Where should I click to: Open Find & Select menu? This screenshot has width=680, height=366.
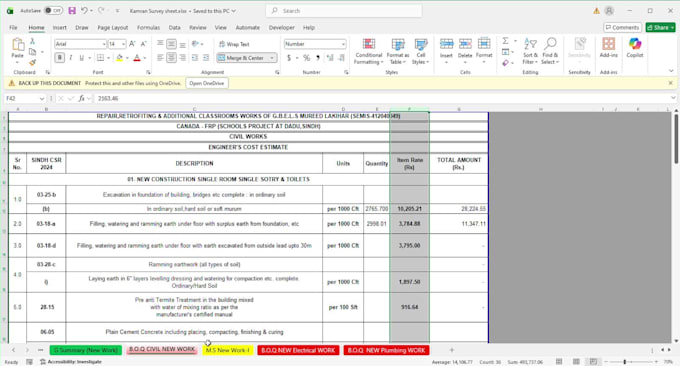coord(550,52)
